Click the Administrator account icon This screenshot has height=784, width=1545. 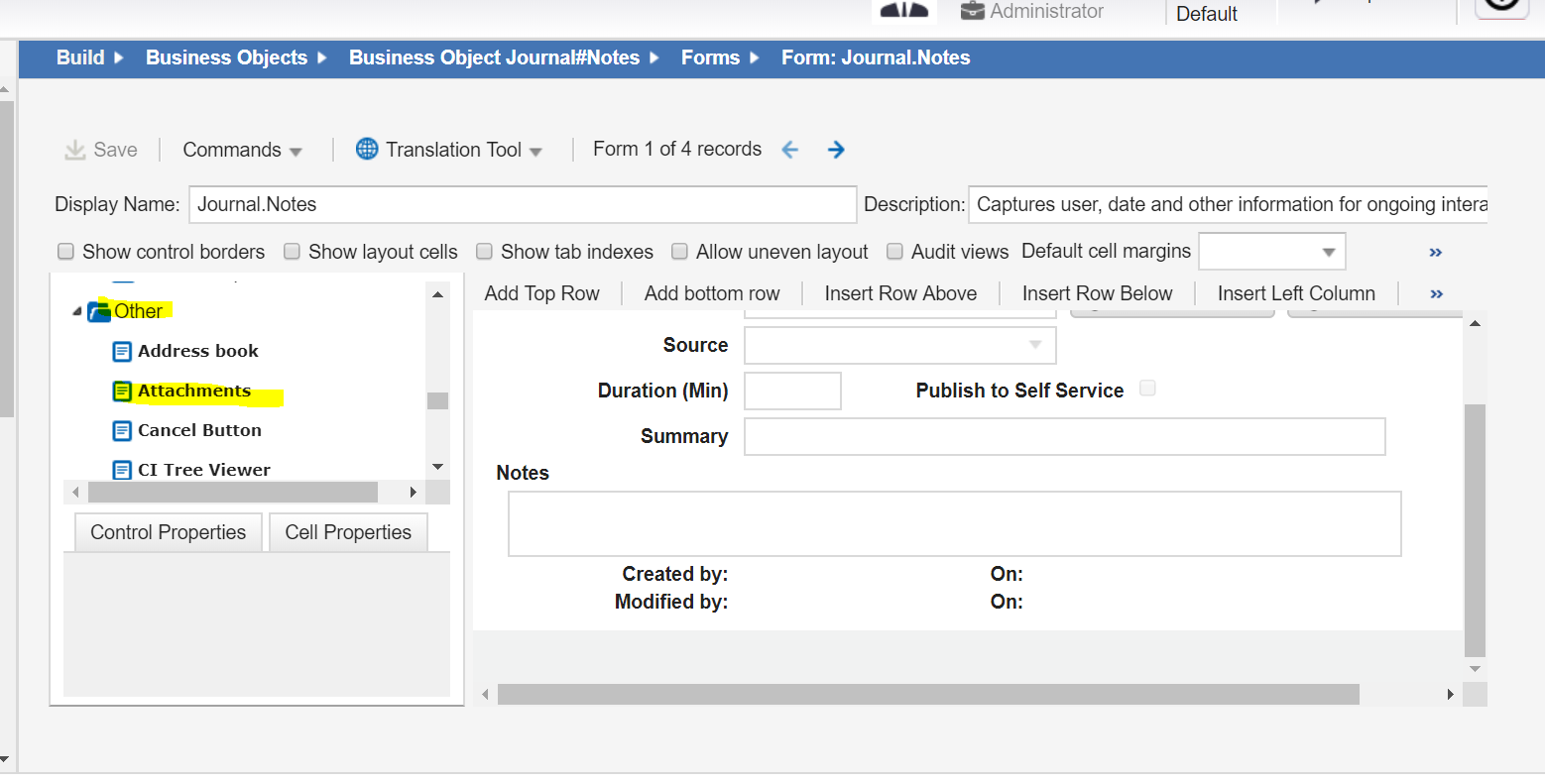tap(971, 12)
